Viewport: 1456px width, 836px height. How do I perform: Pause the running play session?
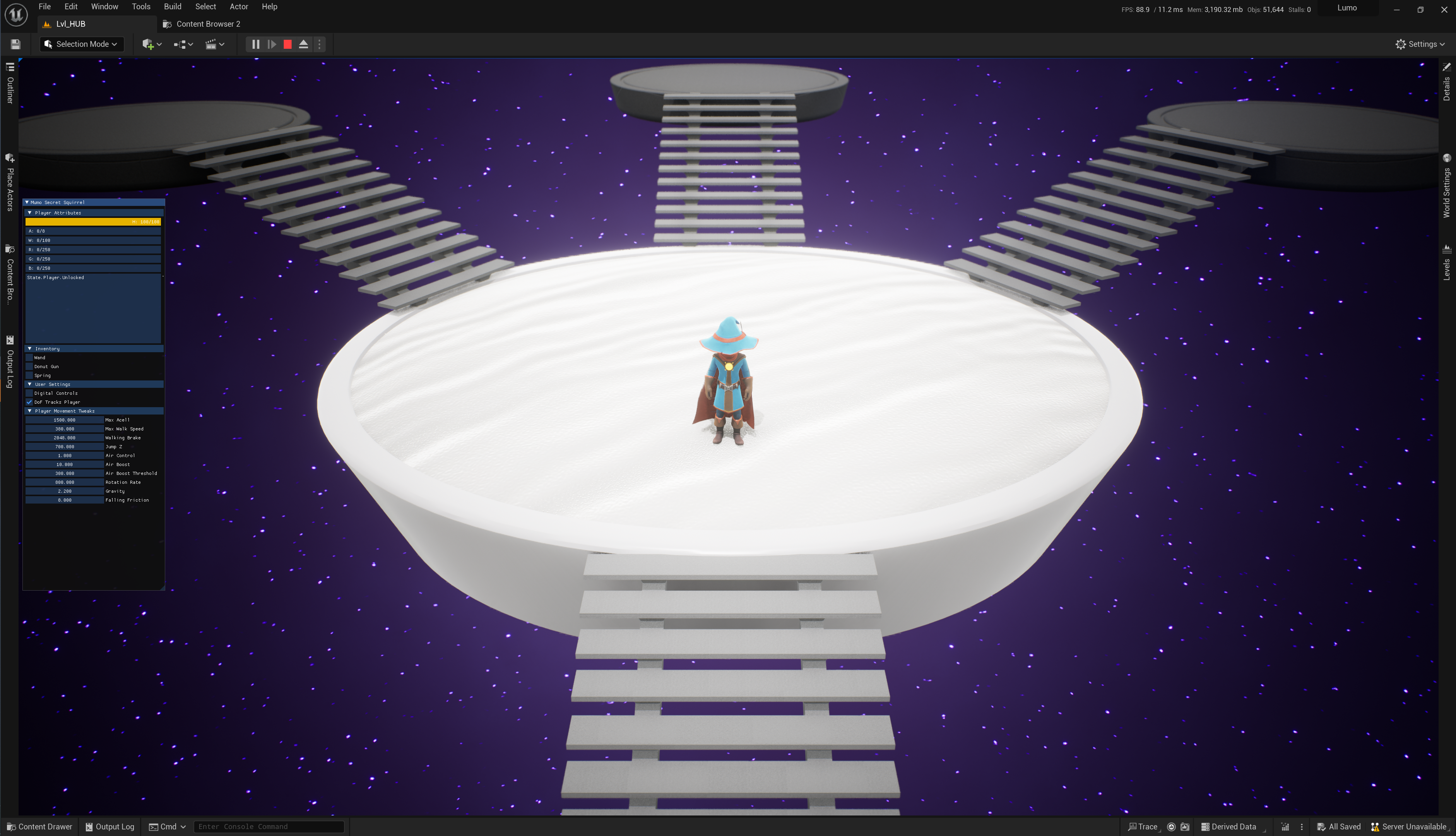pos(256,44)
